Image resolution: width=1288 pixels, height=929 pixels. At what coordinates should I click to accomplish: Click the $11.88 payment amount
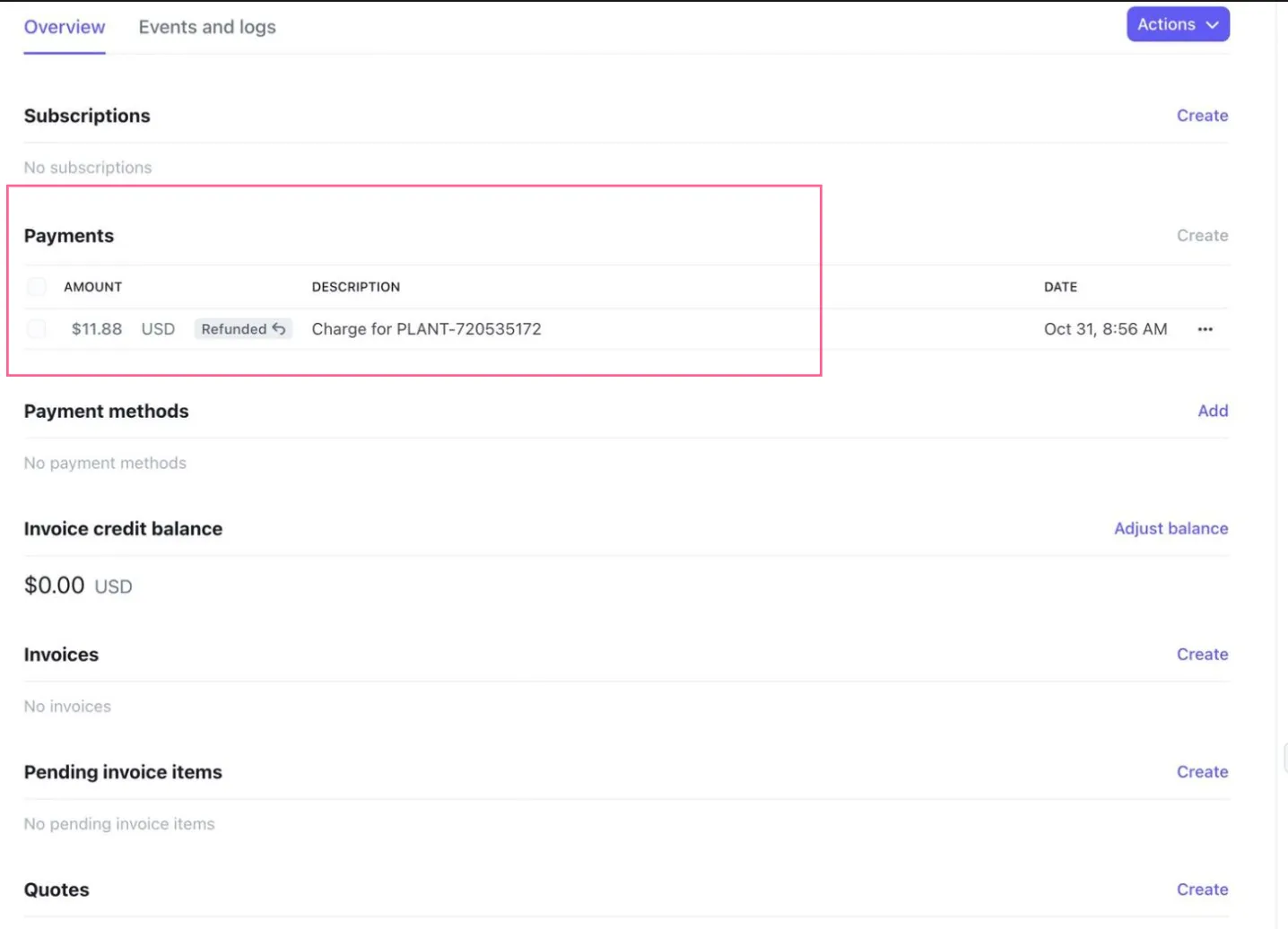click(97, 329)
